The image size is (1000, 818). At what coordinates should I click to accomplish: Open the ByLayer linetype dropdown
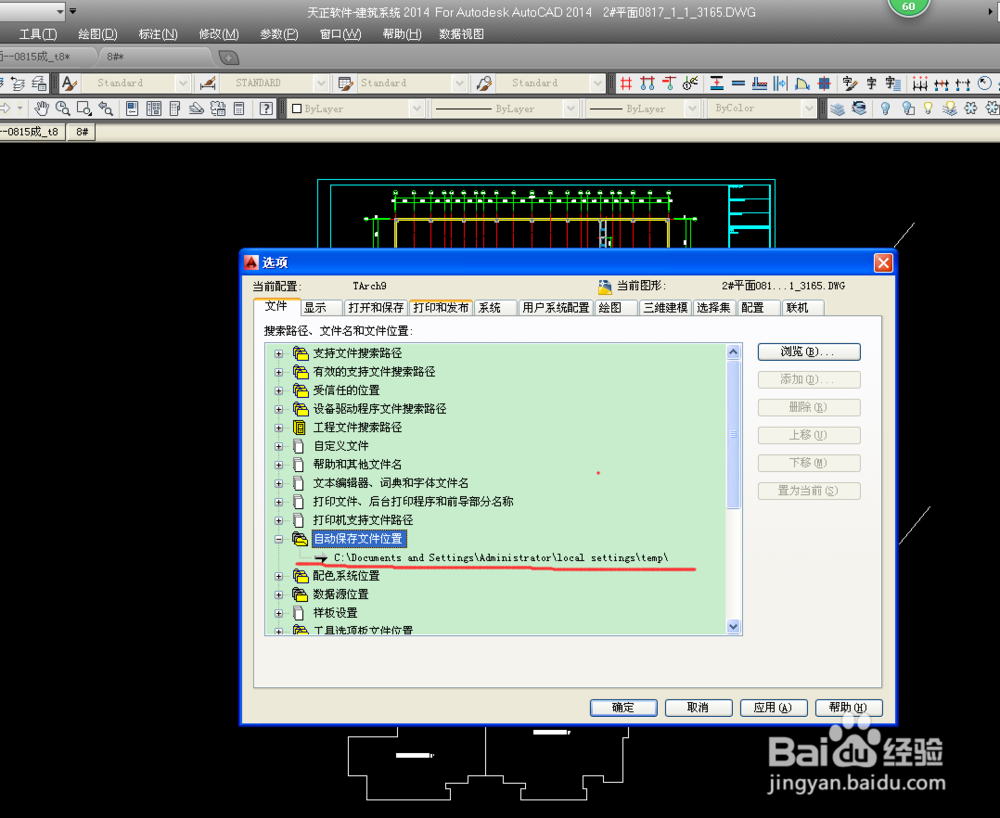[x=571, y=108]
